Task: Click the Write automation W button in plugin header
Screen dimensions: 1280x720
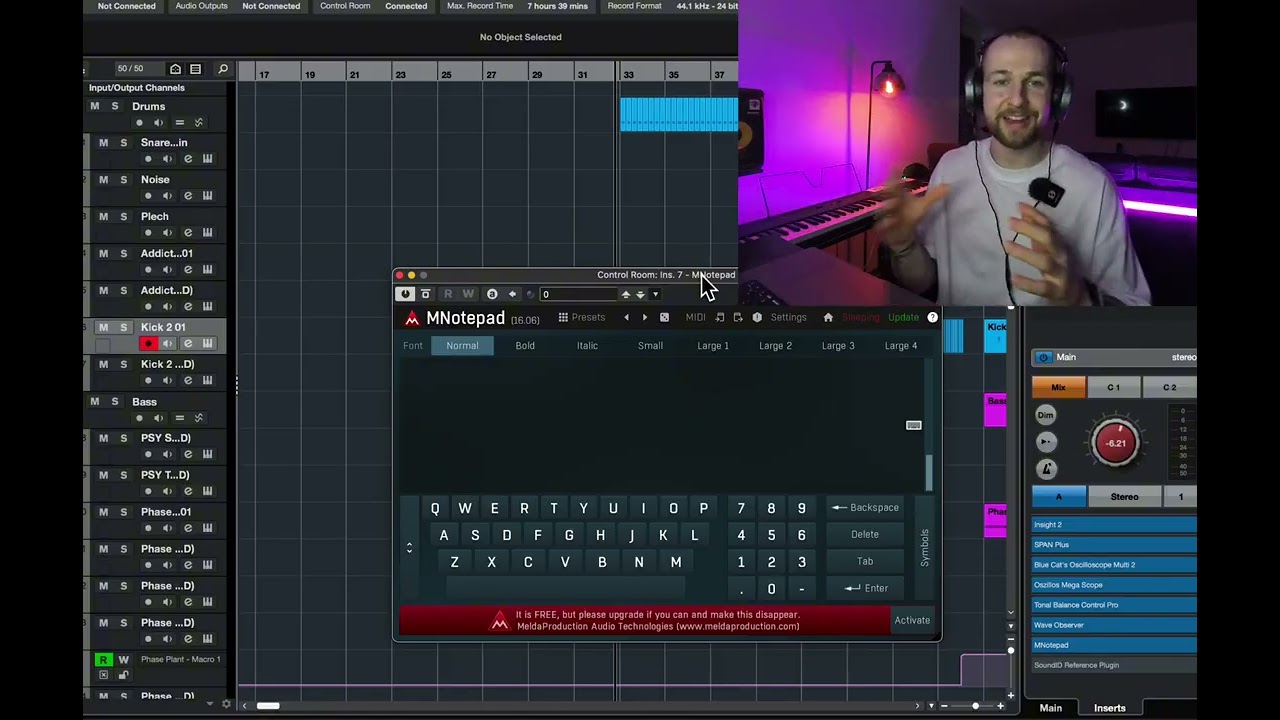Action: [x=468, y=294]
